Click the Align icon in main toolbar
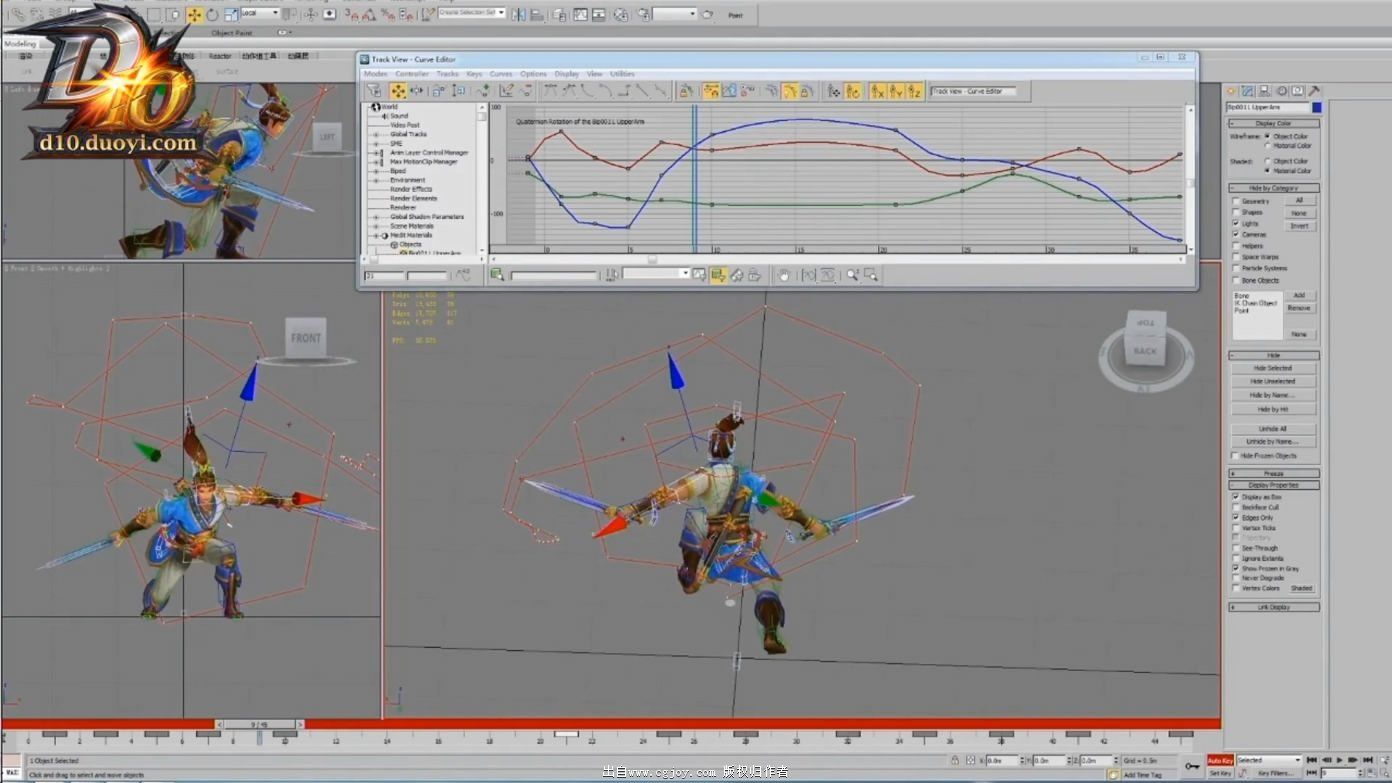The width and height of the screenshot is (1392, 783). click(536, 15)
